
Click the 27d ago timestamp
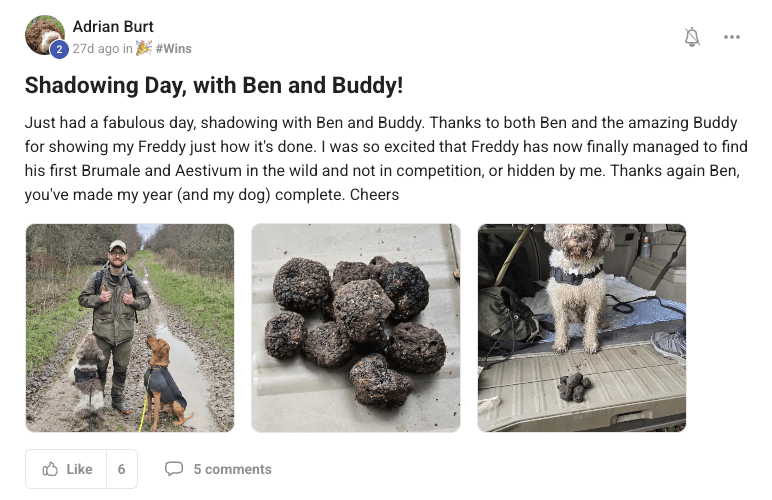[96, 48]
